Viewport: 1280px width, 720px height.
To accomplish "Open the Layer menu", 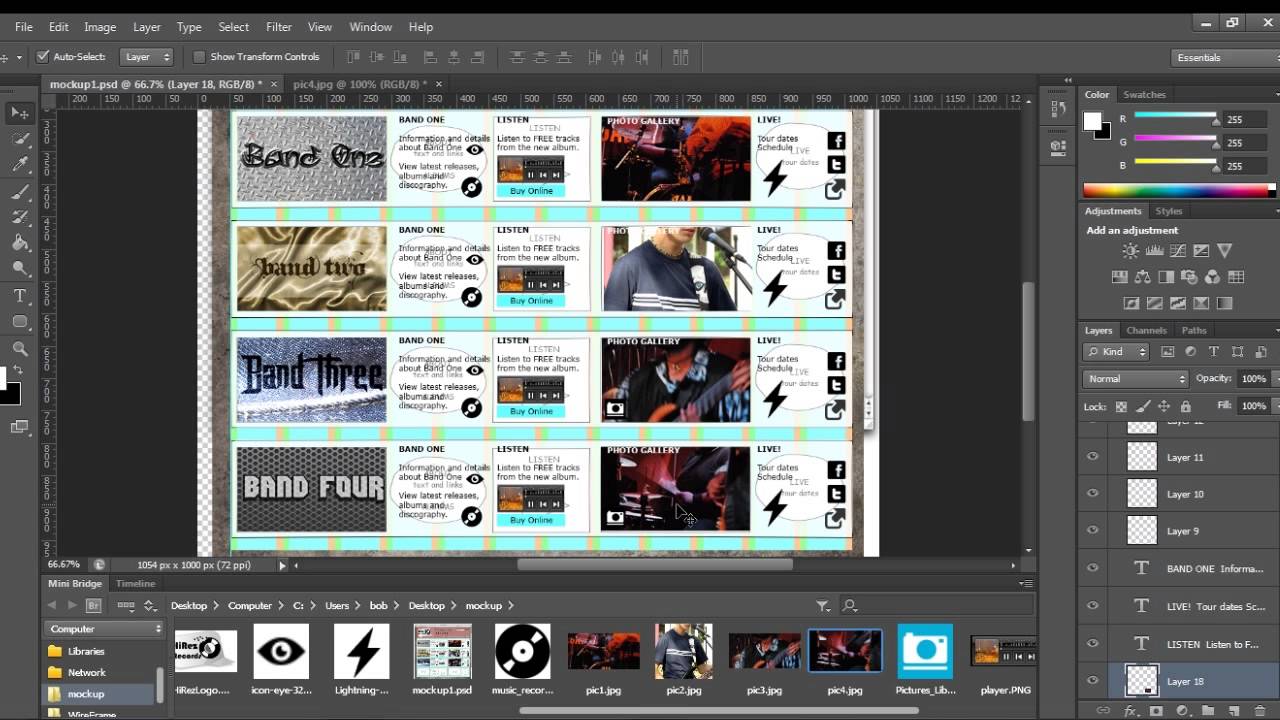I will pyautogui.click(x=147, y=27).
